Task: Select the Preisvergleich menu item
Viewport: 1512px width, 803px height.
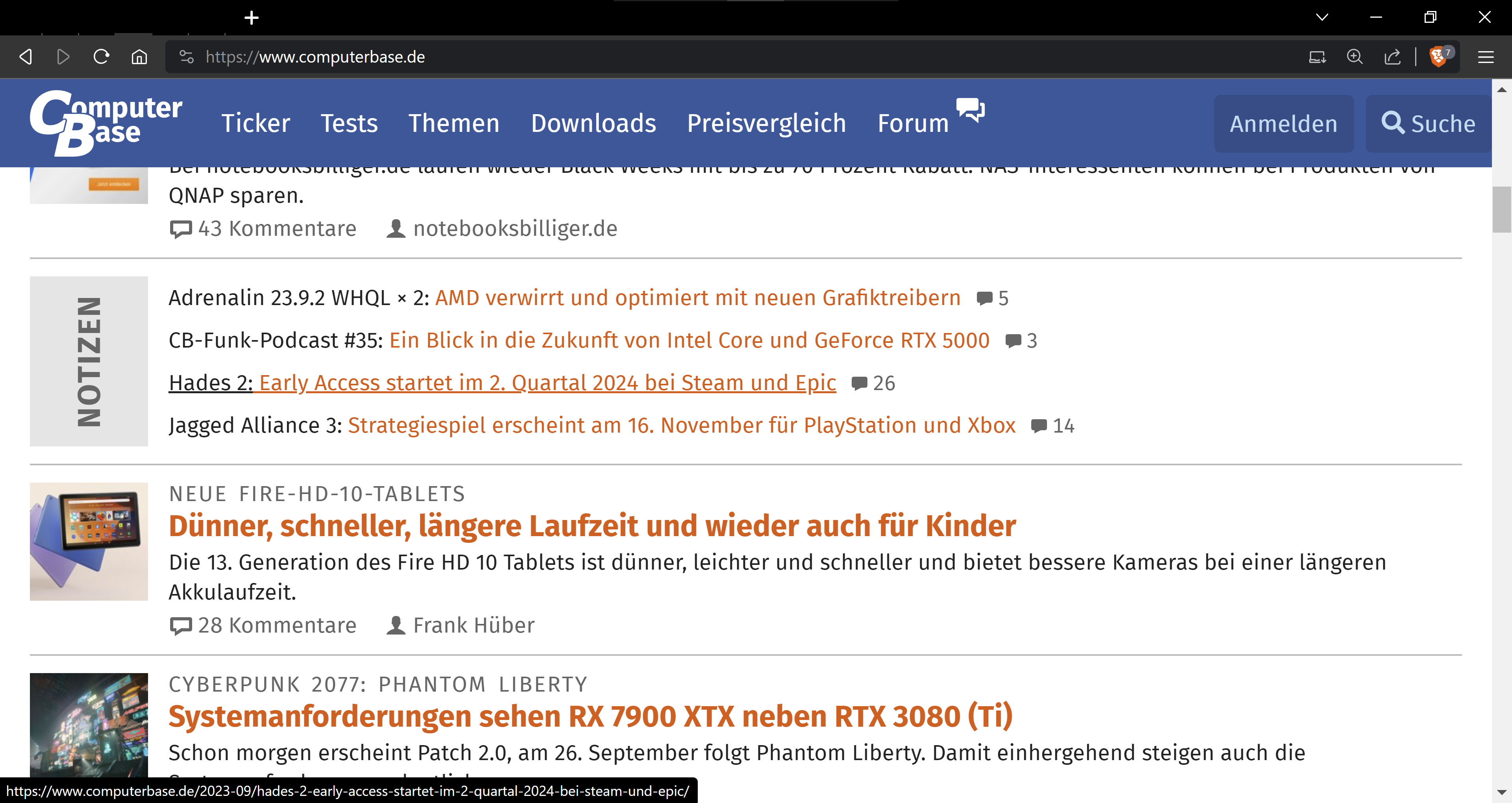Action: tap(767, 123)
